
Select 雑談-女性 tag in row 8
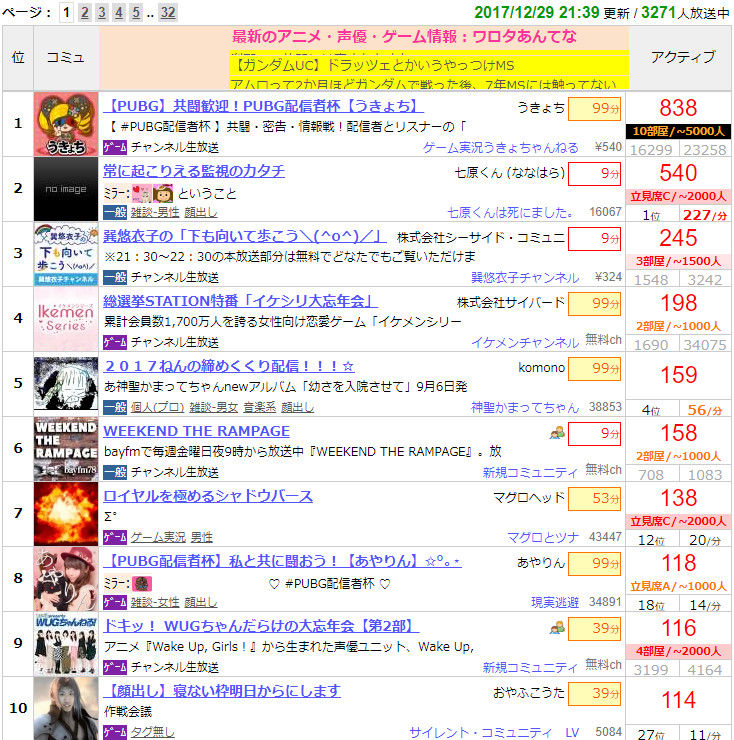(155, 603)
